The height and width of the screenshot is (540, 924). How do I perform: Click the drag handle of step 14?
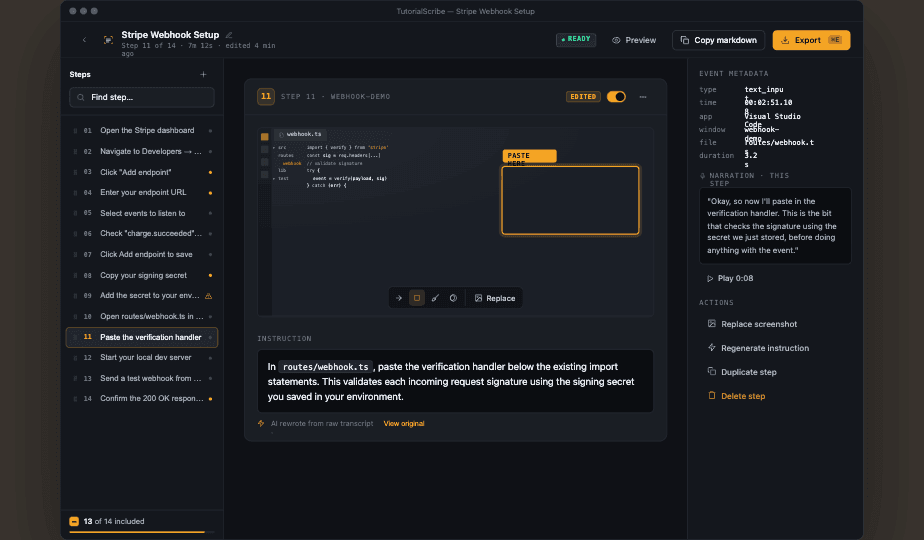[75, 399]
